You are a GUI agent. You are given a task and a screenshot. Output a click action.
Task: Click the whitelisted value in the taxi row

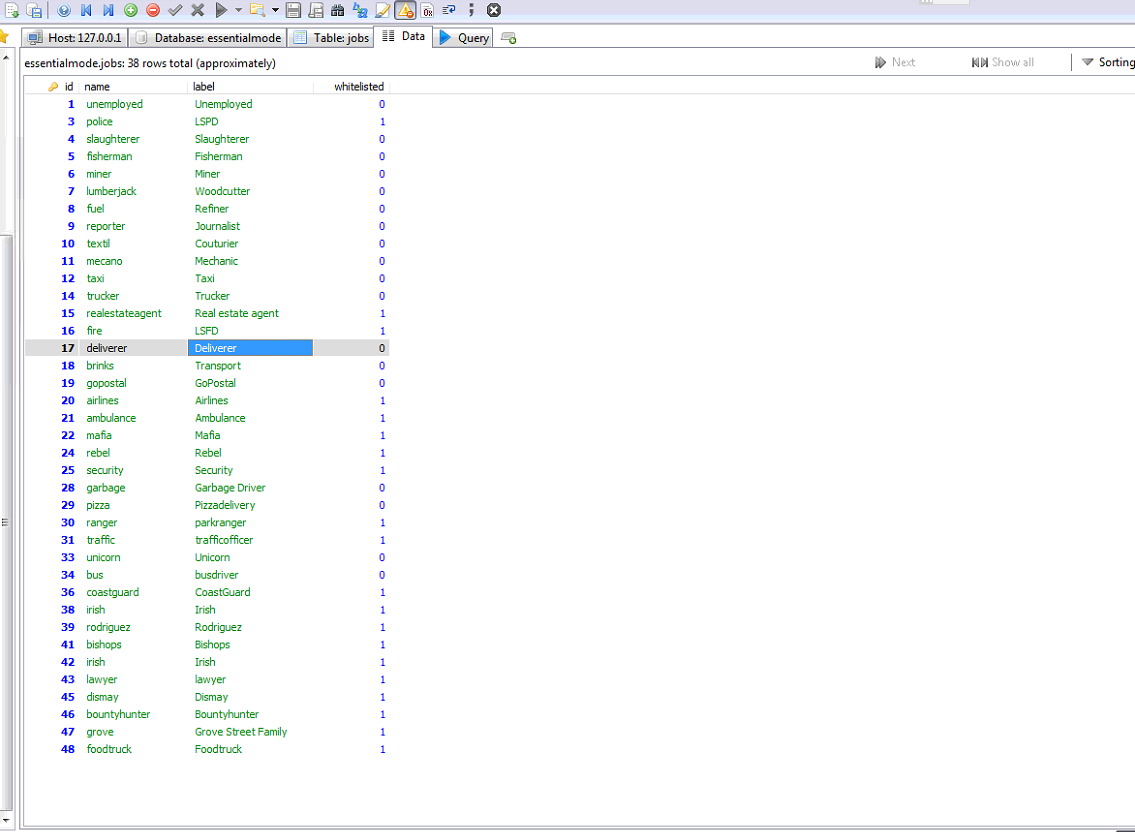click(352, 279)
